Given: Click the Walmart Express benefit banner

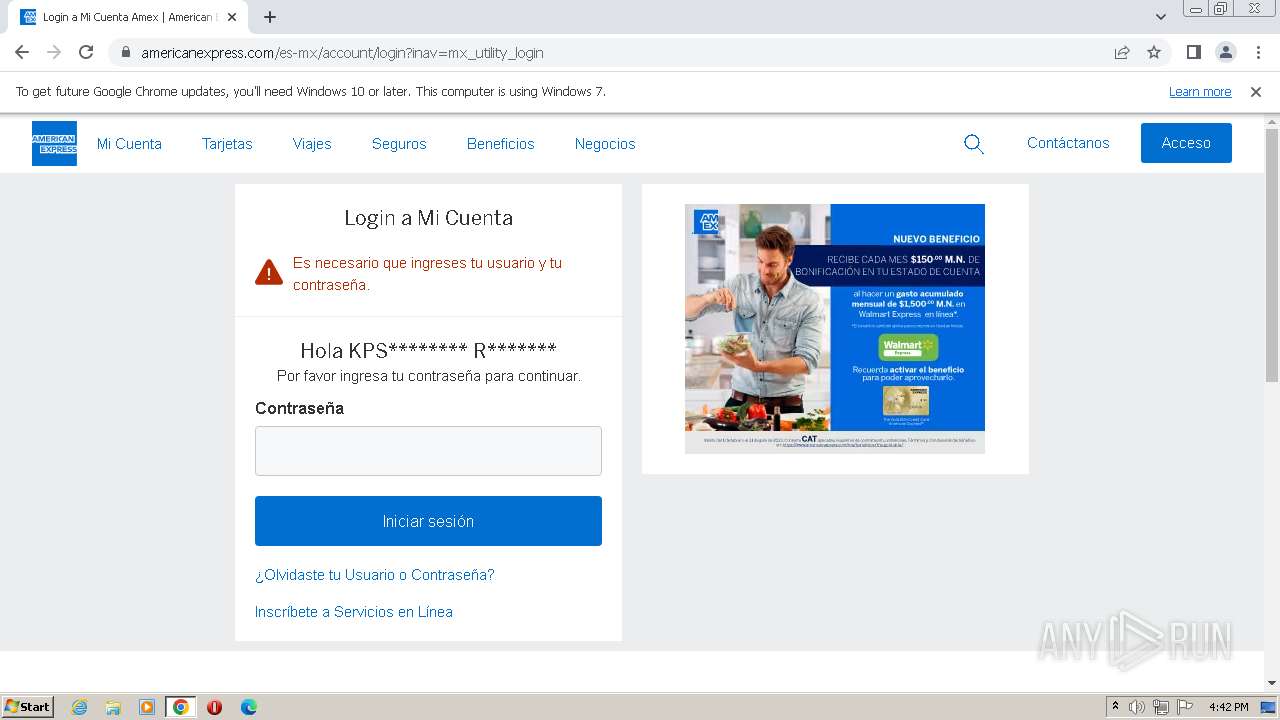Looking at the screenshot, I should click(x=835, y=329).
